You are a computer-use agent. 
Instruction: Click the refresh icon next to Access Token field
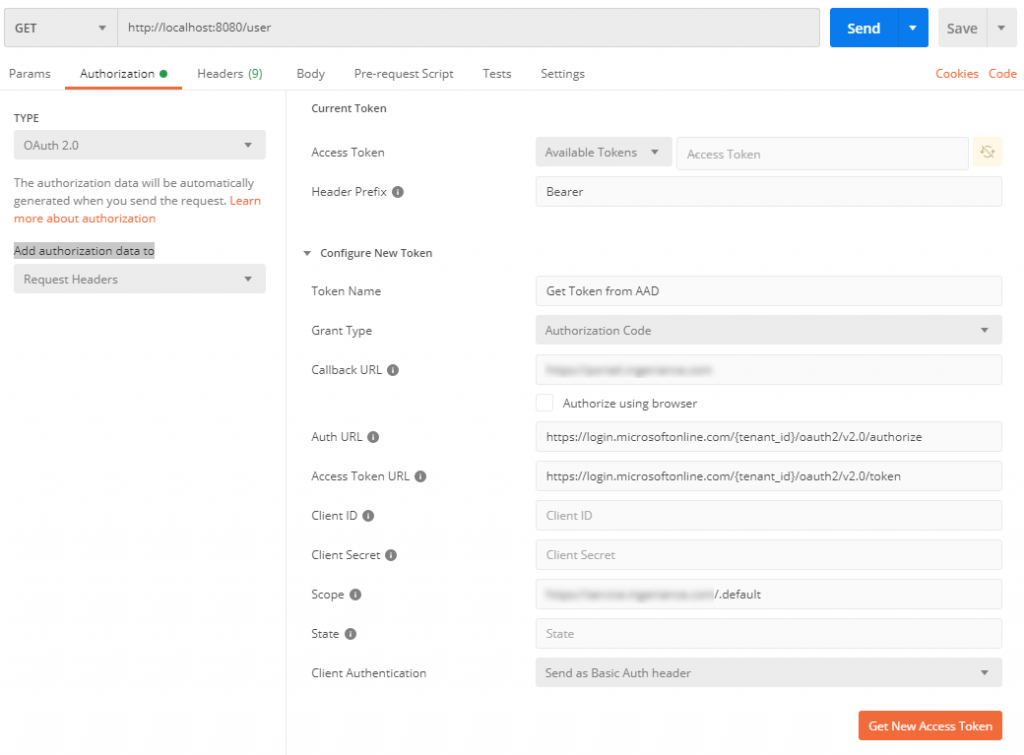[x=988, y=152]
